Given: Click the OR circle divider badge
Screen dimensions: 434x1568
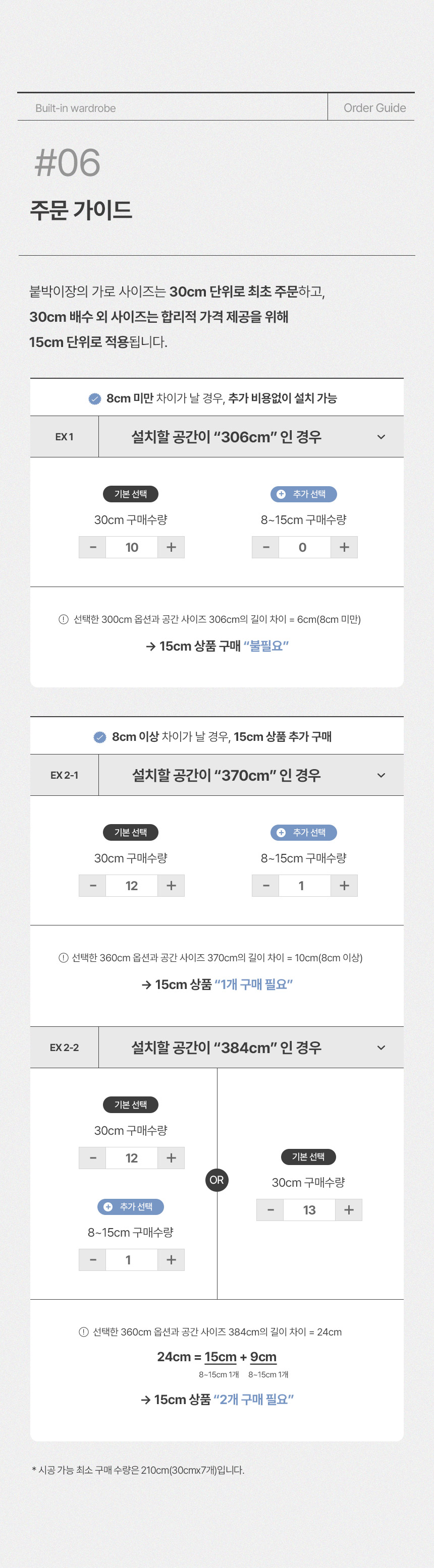Looking at the screenshot, I should (x=216, y=1180).
